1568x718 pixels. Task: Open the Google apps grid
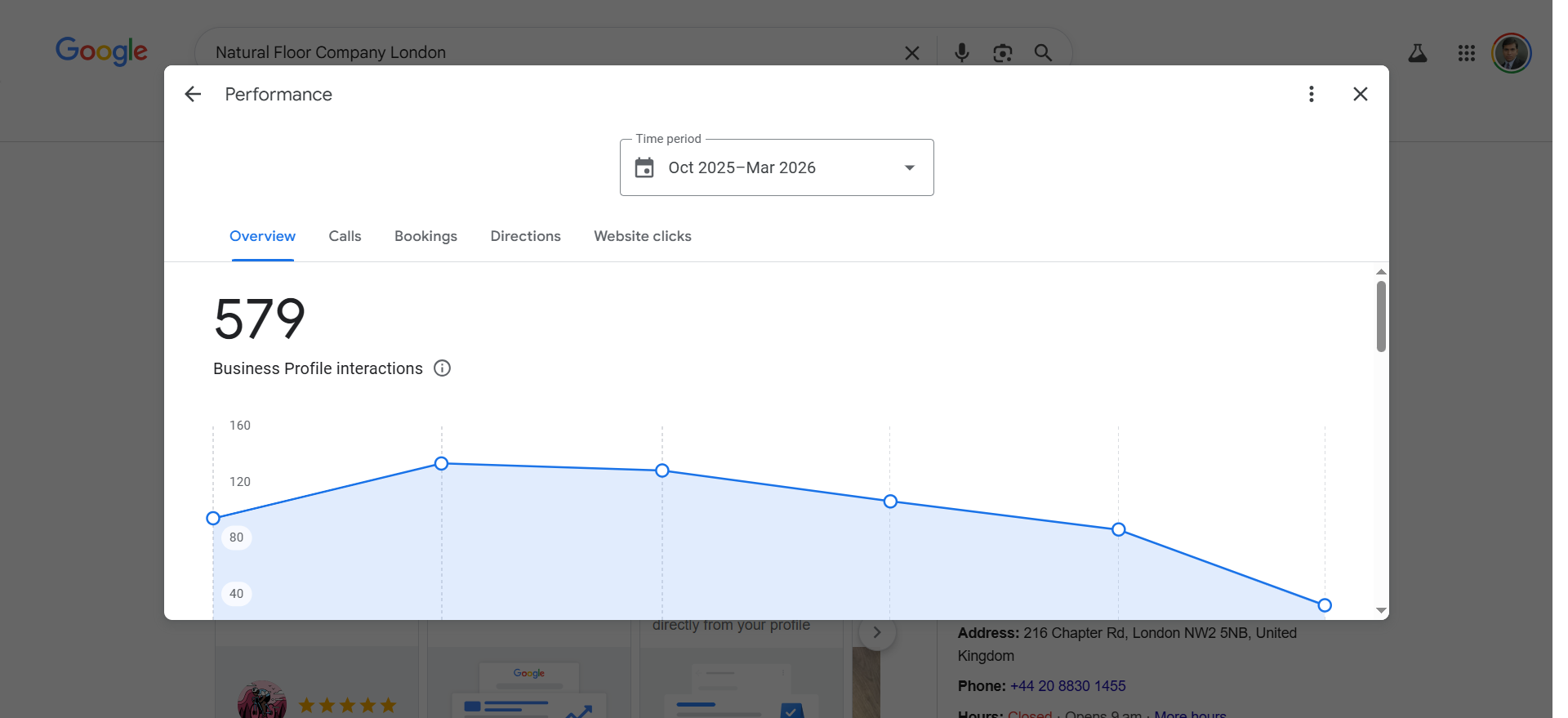(1467, 53)
